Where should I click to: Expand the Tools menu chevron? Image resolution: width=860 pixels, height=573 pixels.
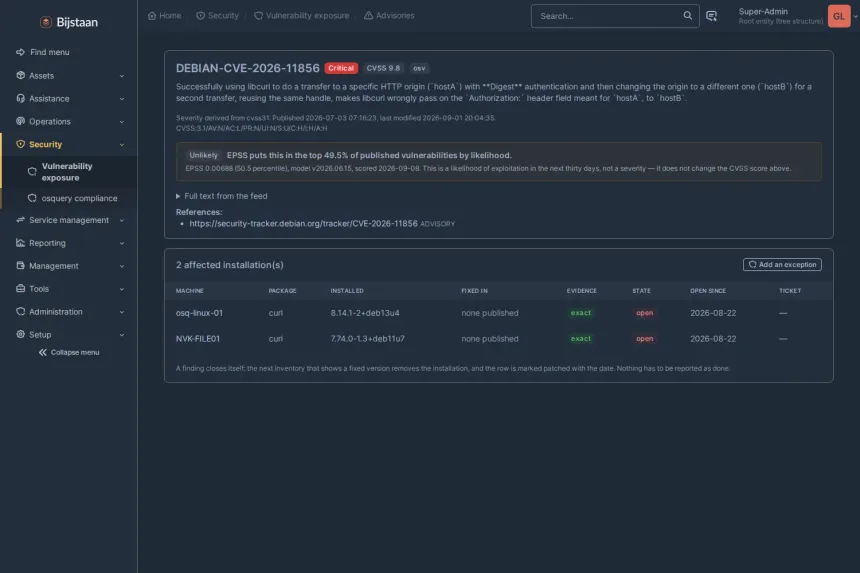(x=122, y=289)
